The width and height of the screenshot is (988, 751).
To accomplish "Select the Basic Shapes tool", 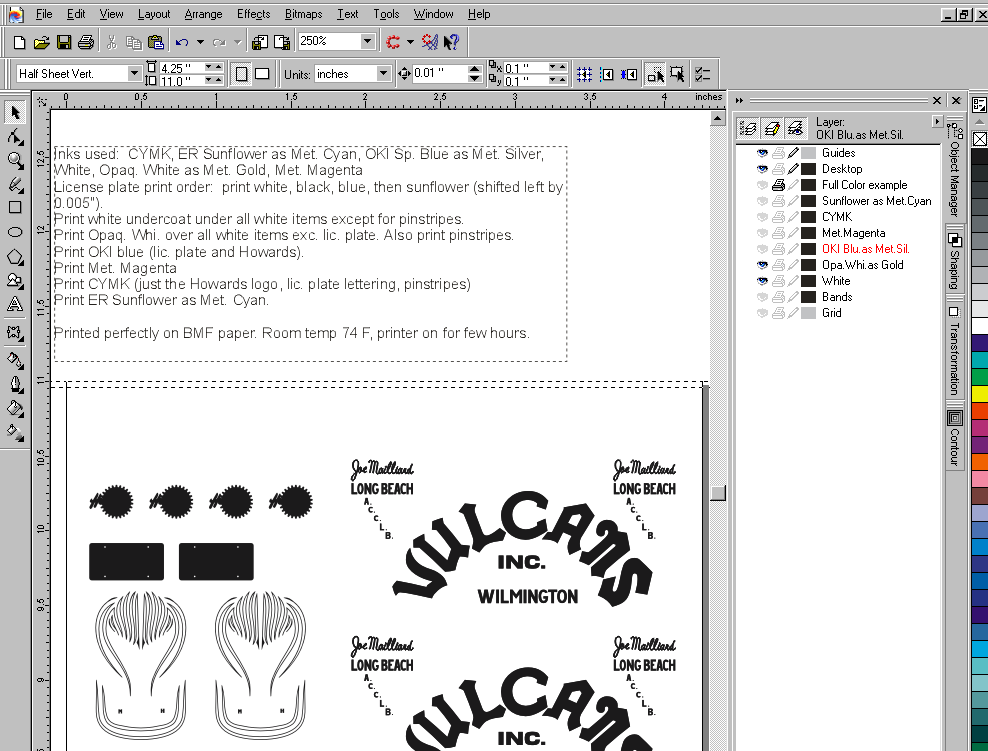I will tap(15, 280).
